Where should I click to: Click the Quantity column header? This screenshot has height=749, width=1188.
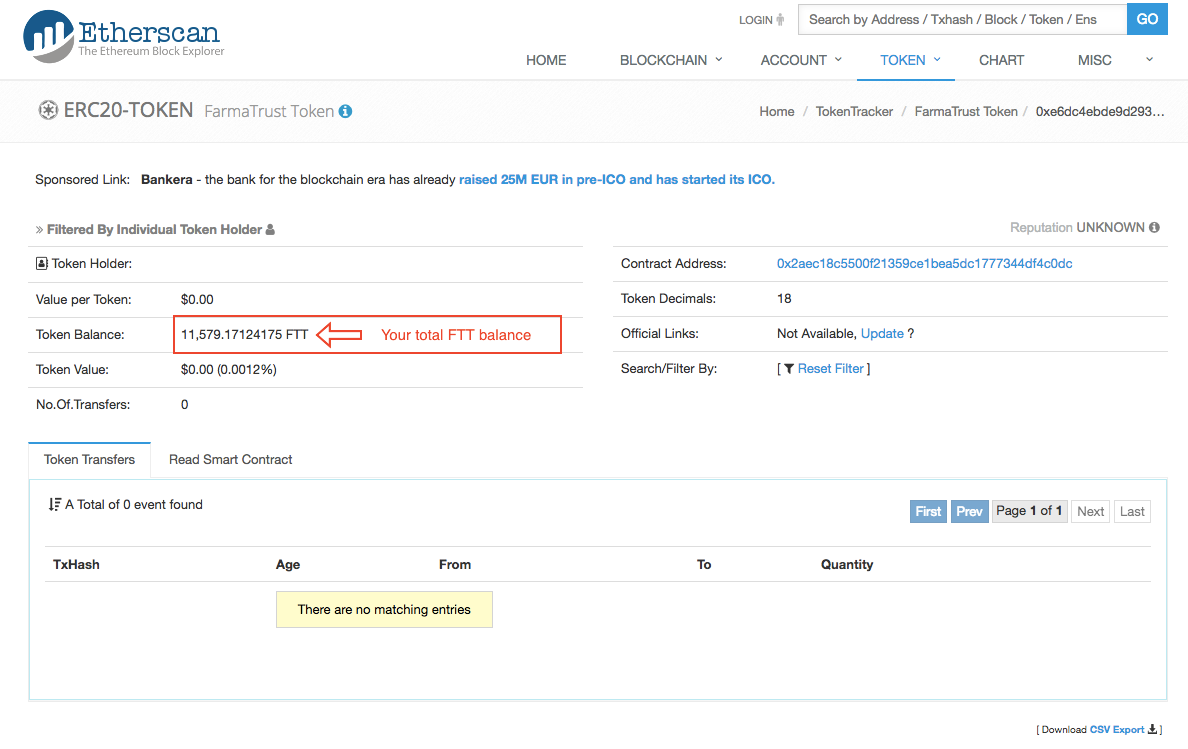(847, 565)
